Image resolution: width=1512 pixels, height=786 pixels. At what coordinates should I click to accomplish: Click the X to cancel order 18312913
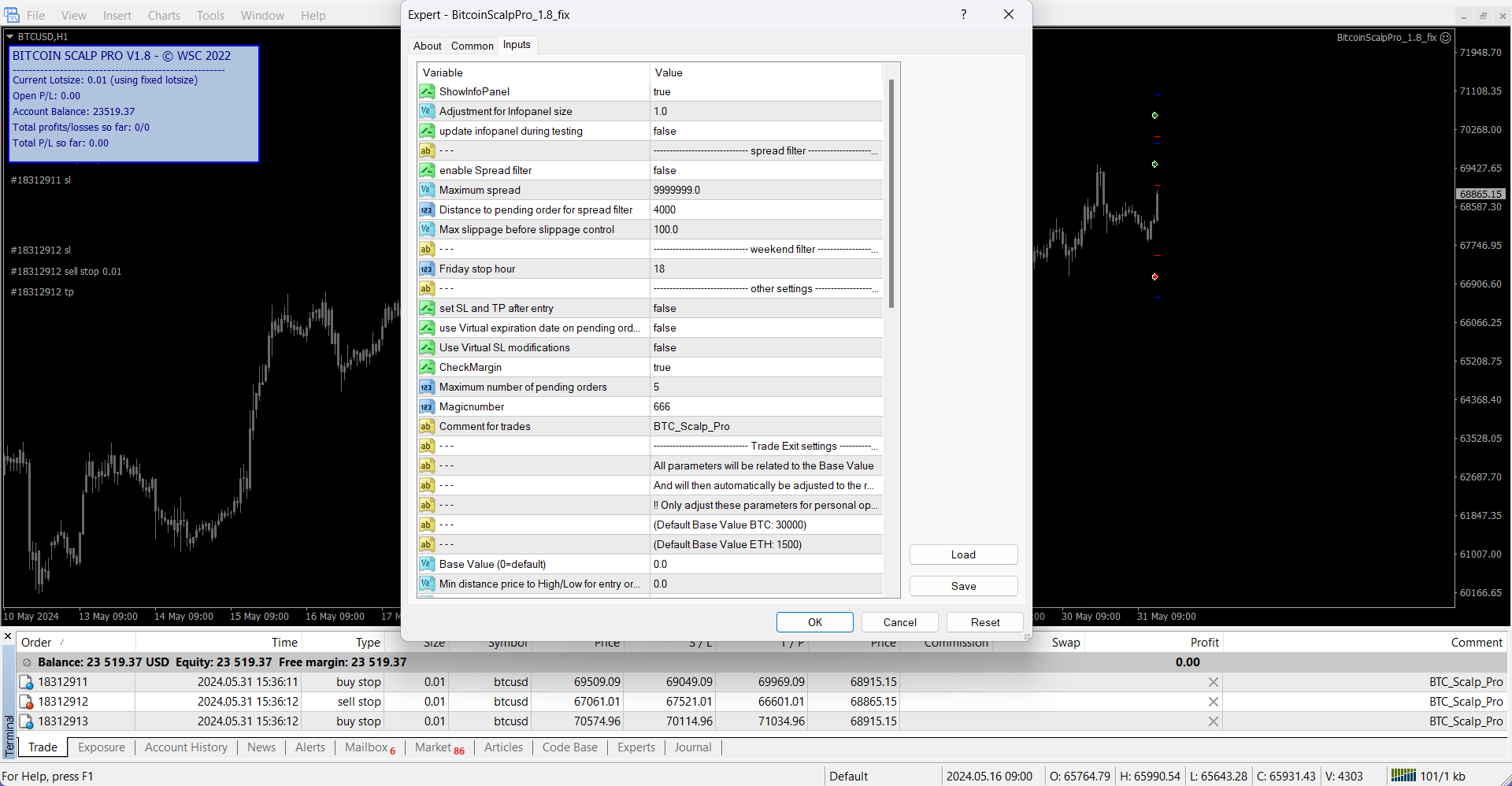point(1213,721)
